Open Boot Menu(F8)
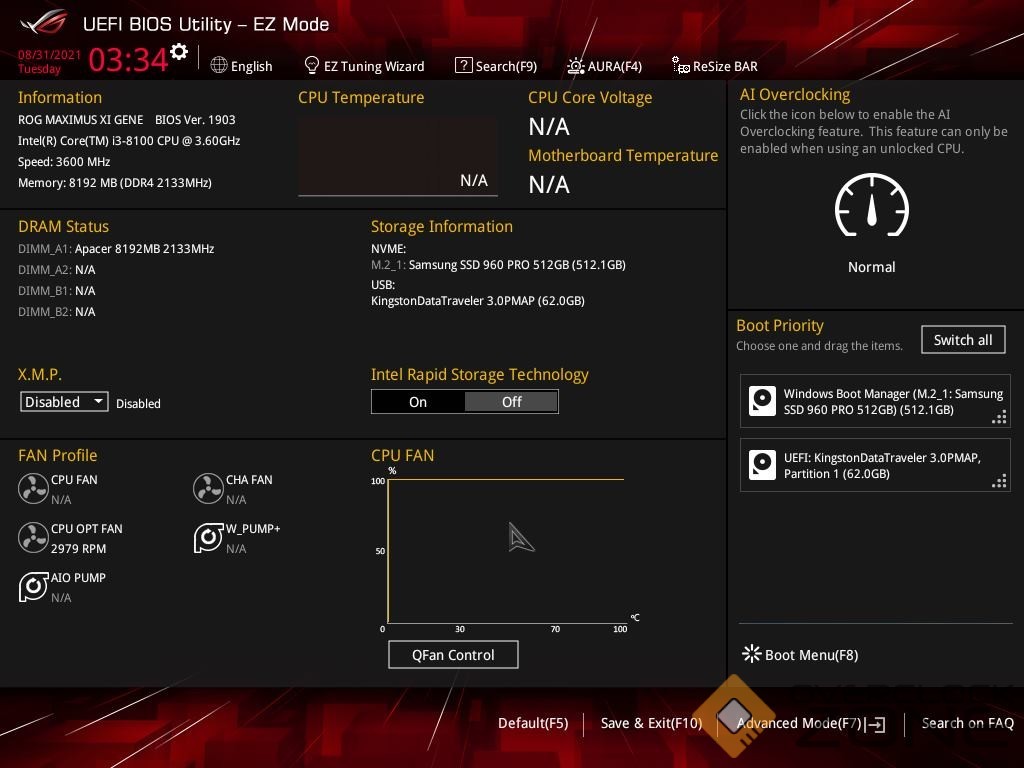The image size is (1024, 768). [x=800, y=655]
